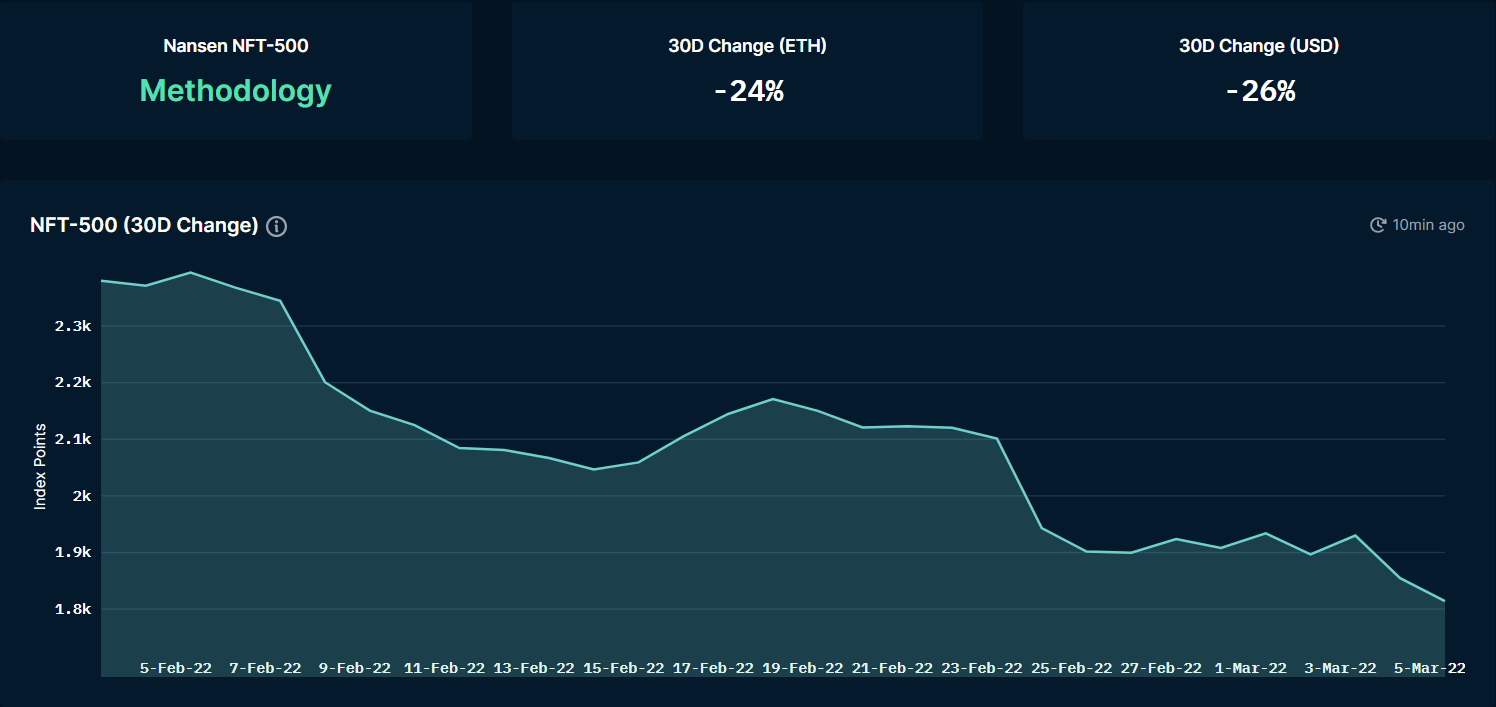1496x707 pixels.
Task: Click the 19-Feb-22 axis date label
Action: (802, 668)
